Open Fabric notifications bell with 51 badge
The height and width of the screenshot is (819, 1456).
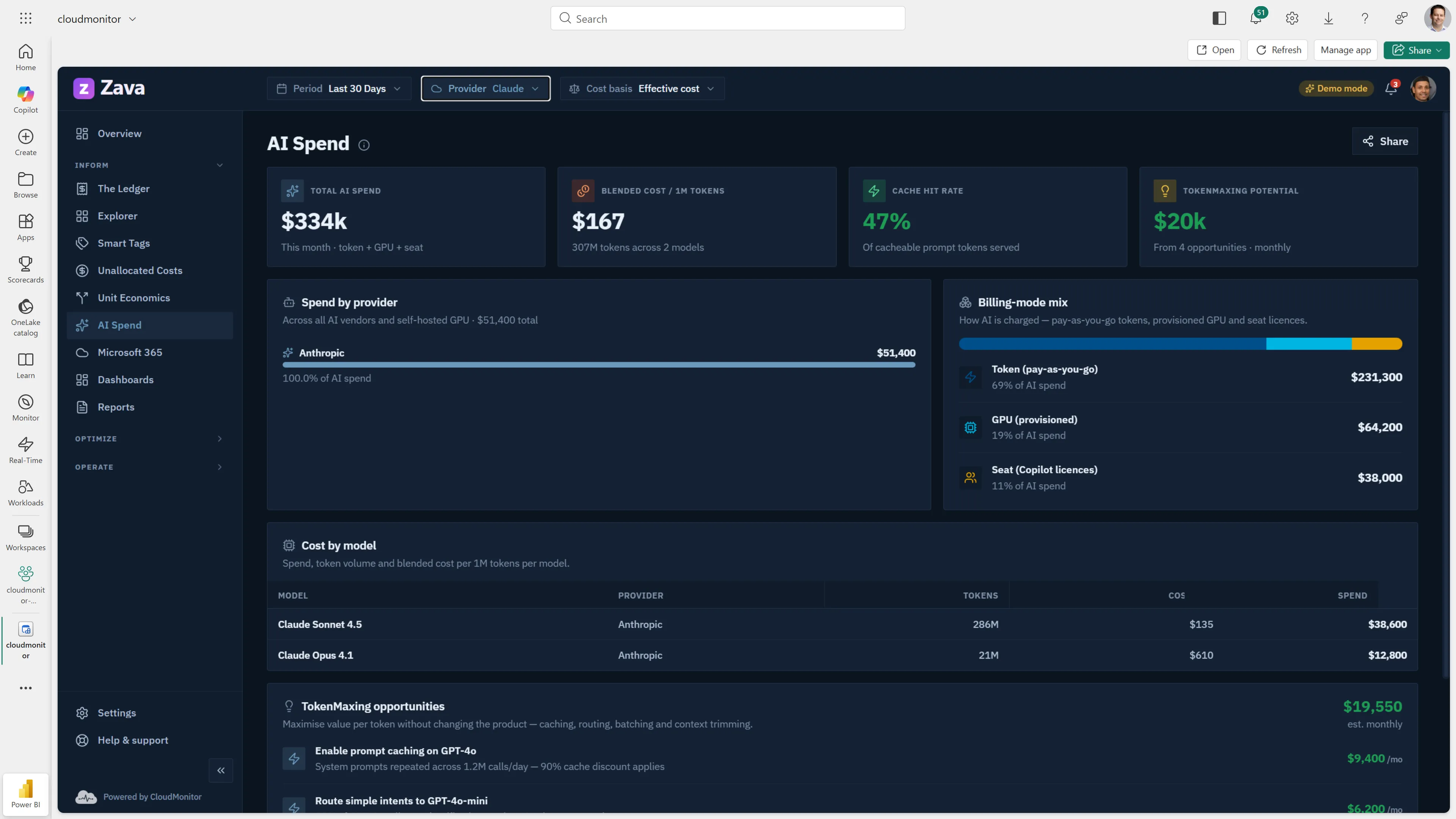(x=1256, y=18)
